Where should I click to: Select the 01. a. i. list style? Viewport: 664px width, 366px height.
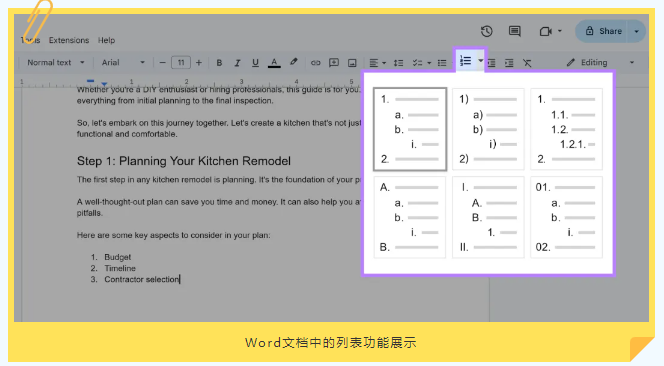point(567,217)
